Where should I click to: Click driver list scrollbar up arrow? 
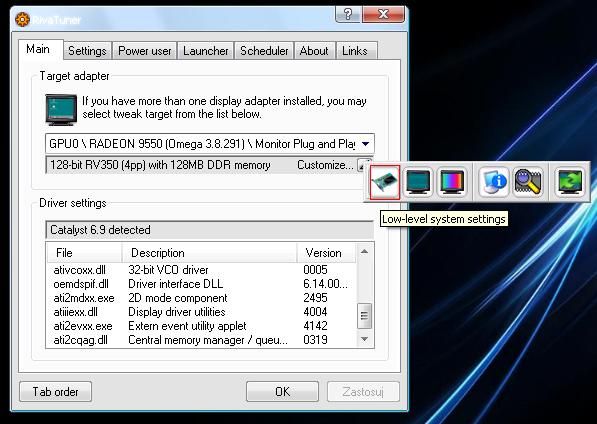[364, 252]
